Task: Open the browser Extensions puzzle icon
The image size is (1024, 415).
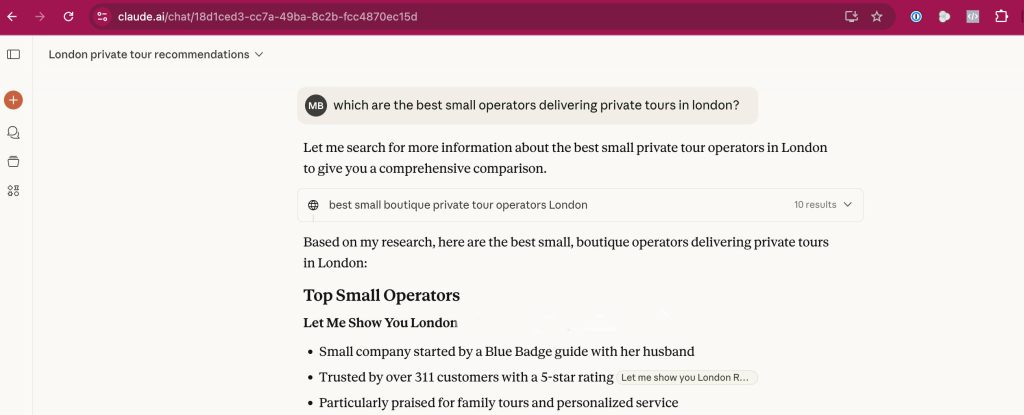Action: (x=1001, y=16)
